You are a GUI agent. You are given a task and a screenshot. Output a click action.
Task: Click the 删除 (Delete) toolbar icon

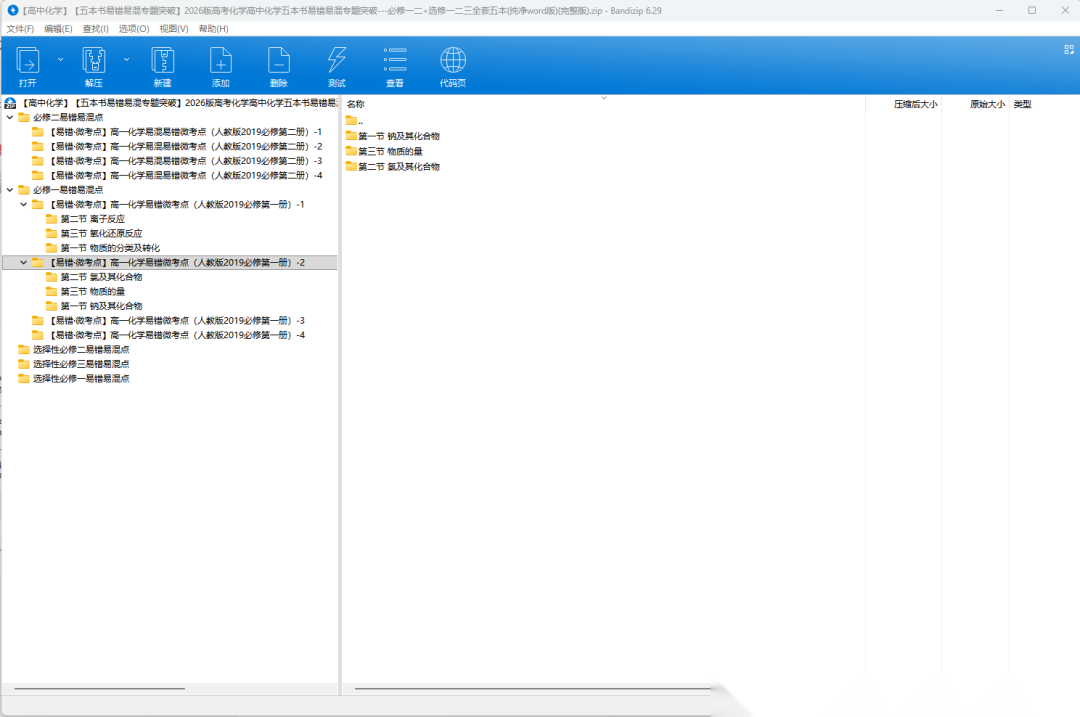click(279, 66)
